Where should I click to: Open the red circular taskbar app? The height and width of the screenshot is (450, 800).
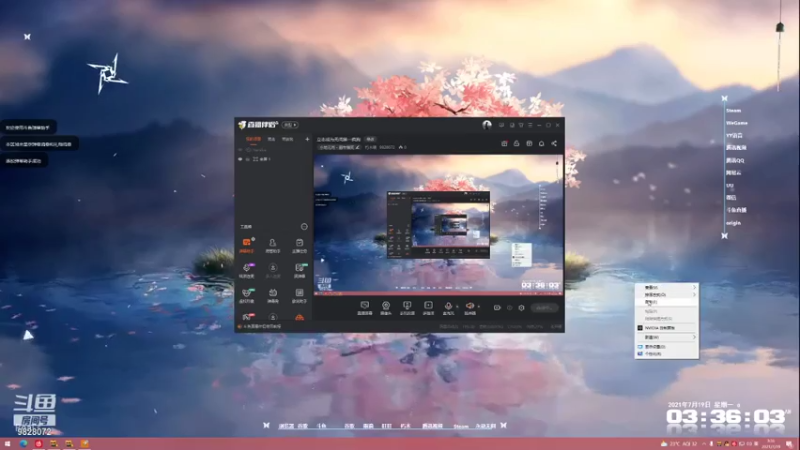point(38,444)
